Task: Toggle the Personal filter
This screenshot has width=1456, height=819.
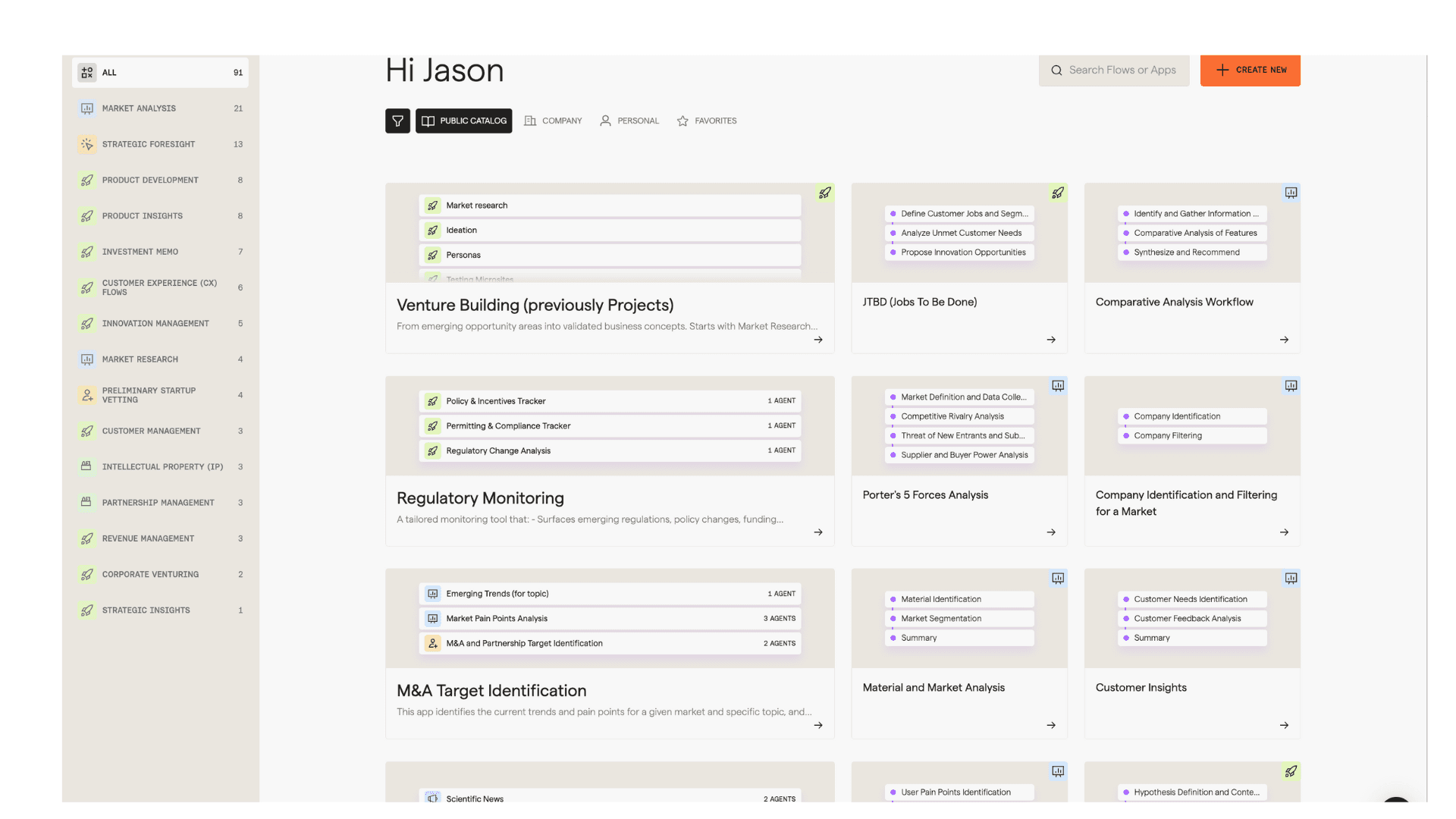Action: pyautogui.click(x=629, y=121)
